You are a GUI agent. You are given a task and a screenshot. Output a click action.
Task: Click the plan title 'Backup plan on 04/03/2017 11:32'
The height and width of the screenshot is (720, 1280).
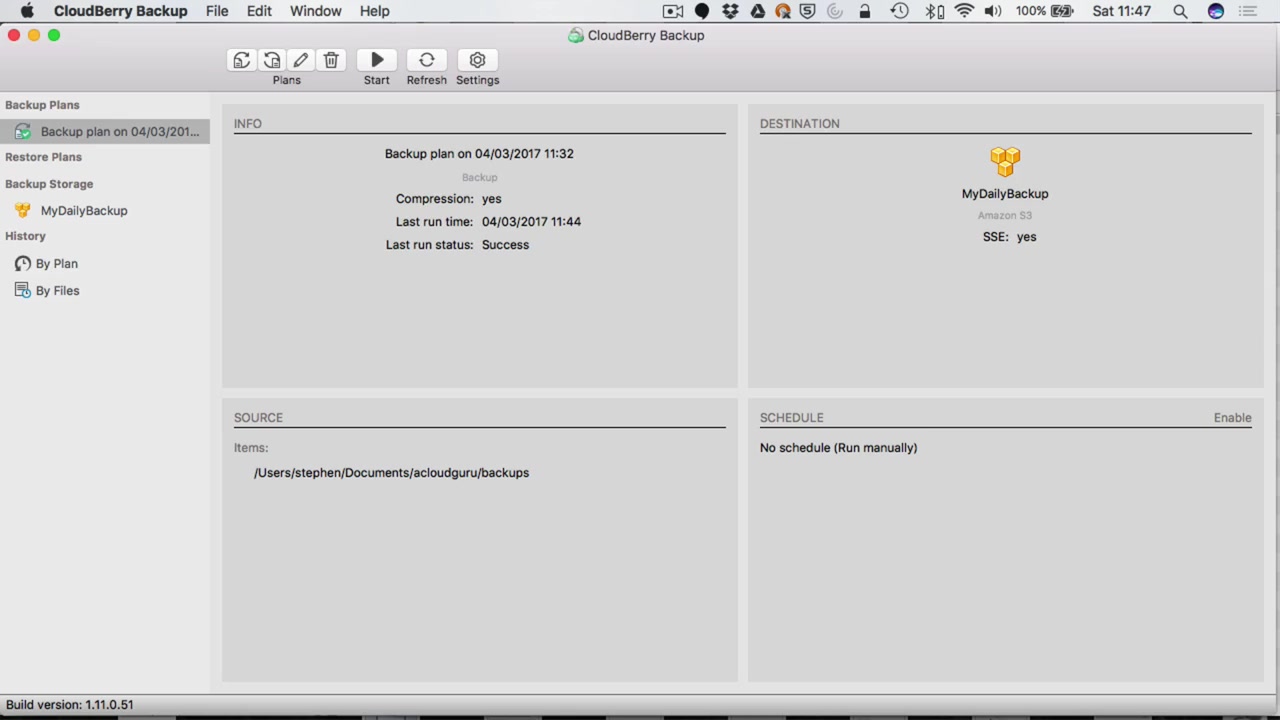click(x=479, y=154)
